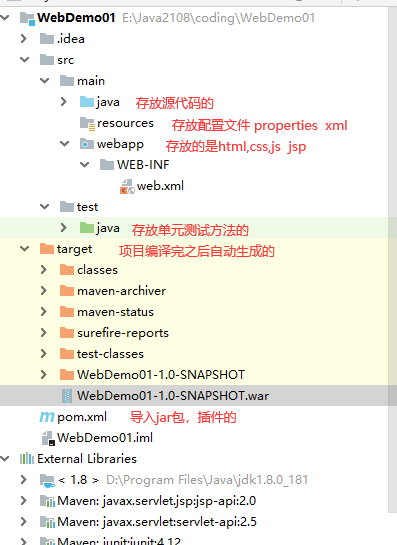Click the WAR archive file icon
This screenshot has height=545, width=397.
tap(67, 396)
